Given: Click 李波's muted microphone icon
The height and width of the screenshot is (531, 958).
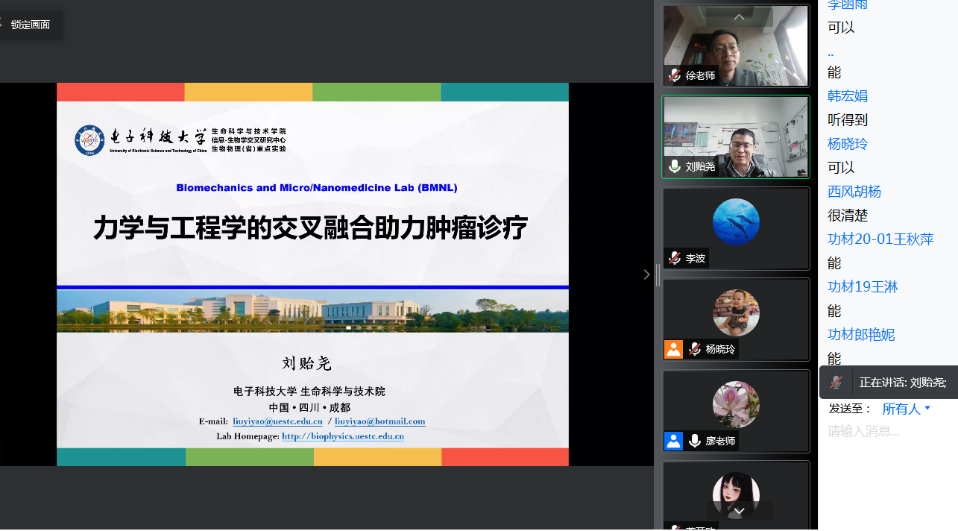Looking at the screenshot, I should (675, 258).
